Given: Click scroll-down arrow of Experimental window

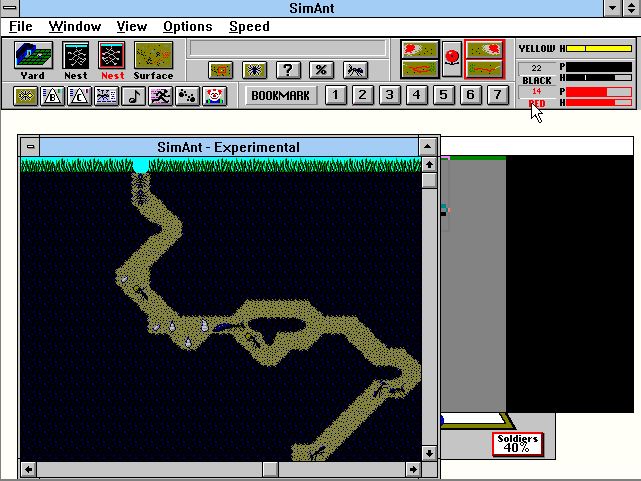Looking at the screenshot, I should click(x=429, y=452).
